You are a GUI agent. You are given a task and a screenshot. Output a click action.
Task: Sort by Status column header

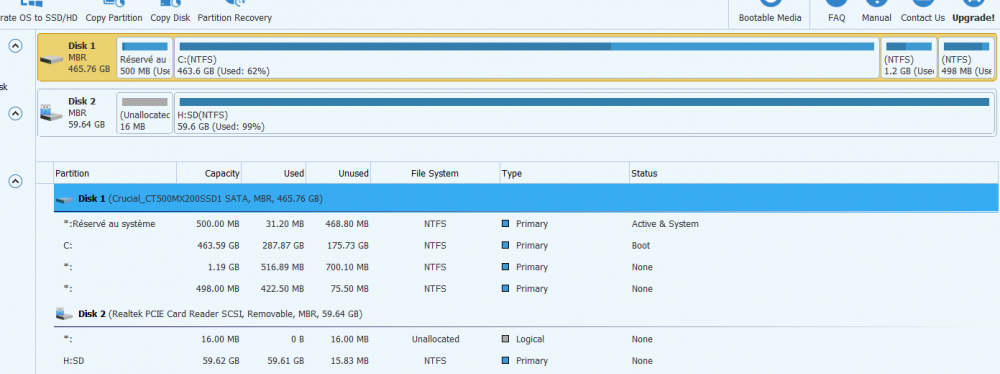(814, 173)
